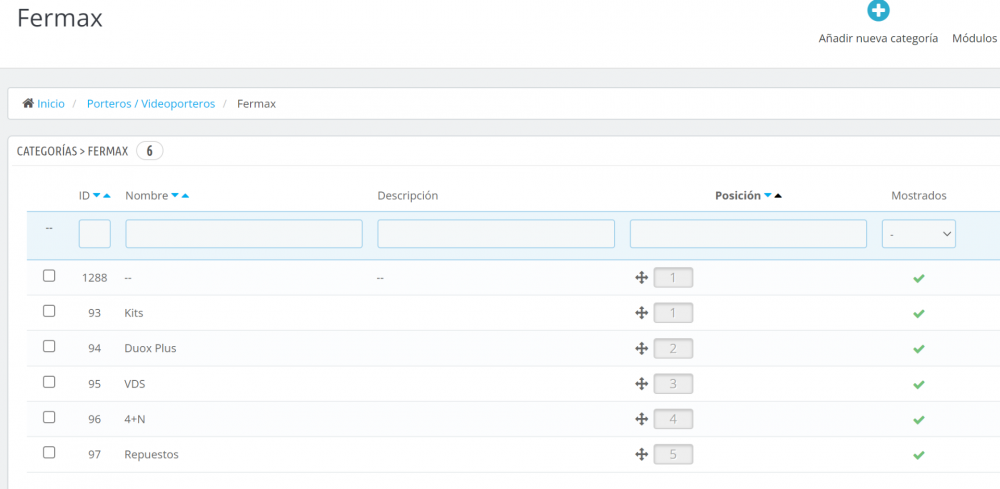
Task: Click ID value 94
Action: 94,349
